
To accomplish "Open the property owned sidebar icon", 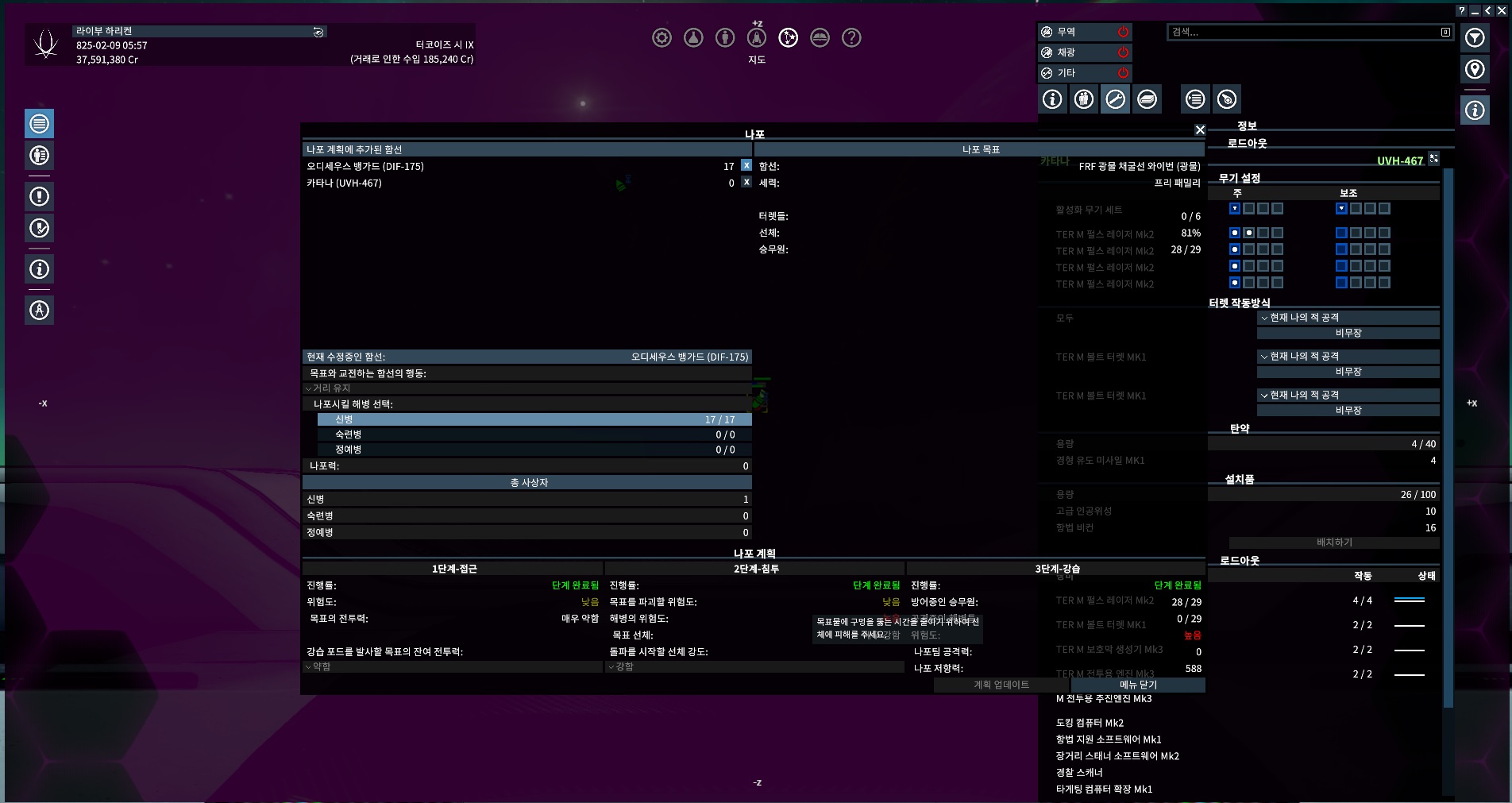I will (x=39, y=156).
